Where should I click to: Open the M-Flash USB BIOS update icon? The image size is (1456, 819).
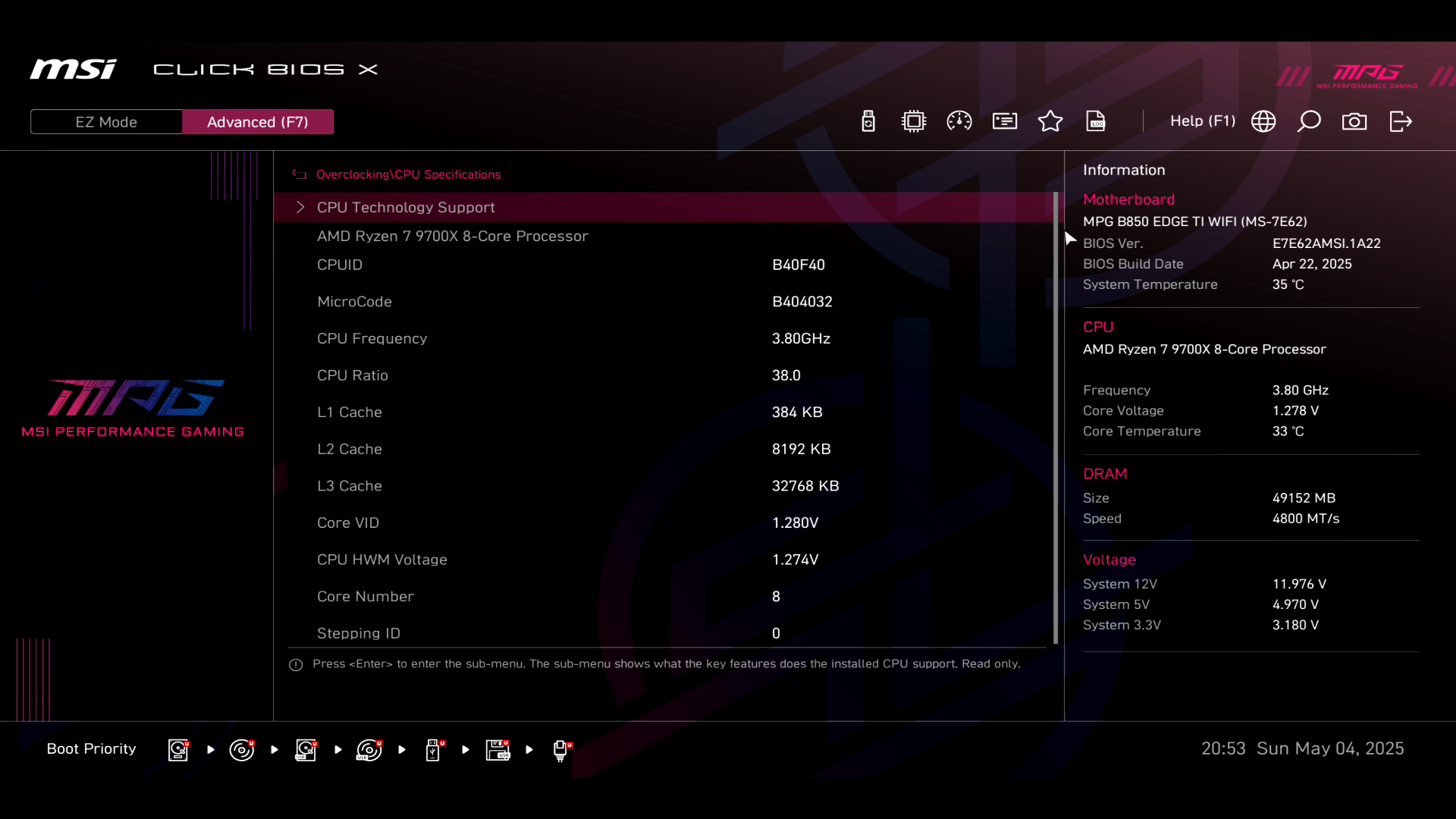coord(868,121)
